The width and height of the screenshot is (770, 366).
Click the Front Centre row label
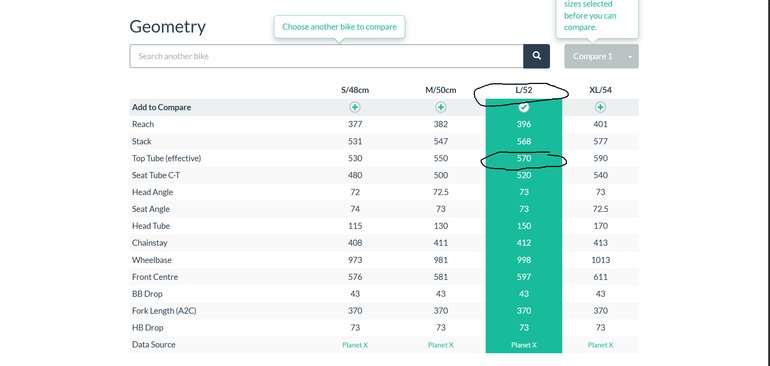click(x=155, y=277)
